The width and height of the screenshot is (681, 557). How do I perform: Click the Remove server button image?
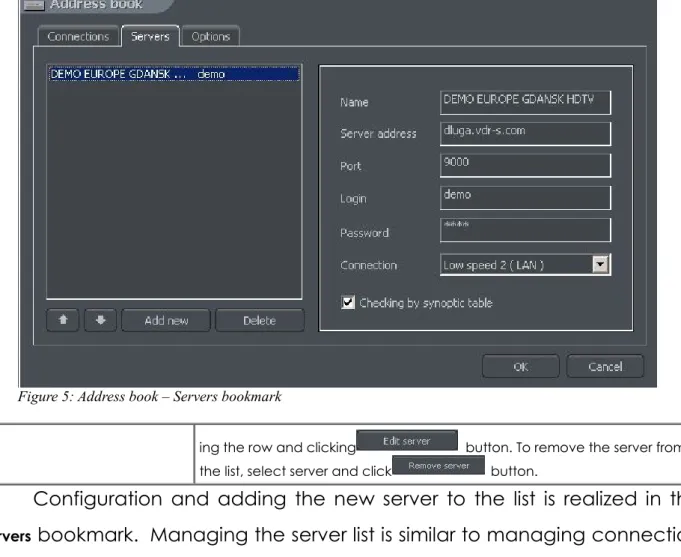tap(438, 465)
